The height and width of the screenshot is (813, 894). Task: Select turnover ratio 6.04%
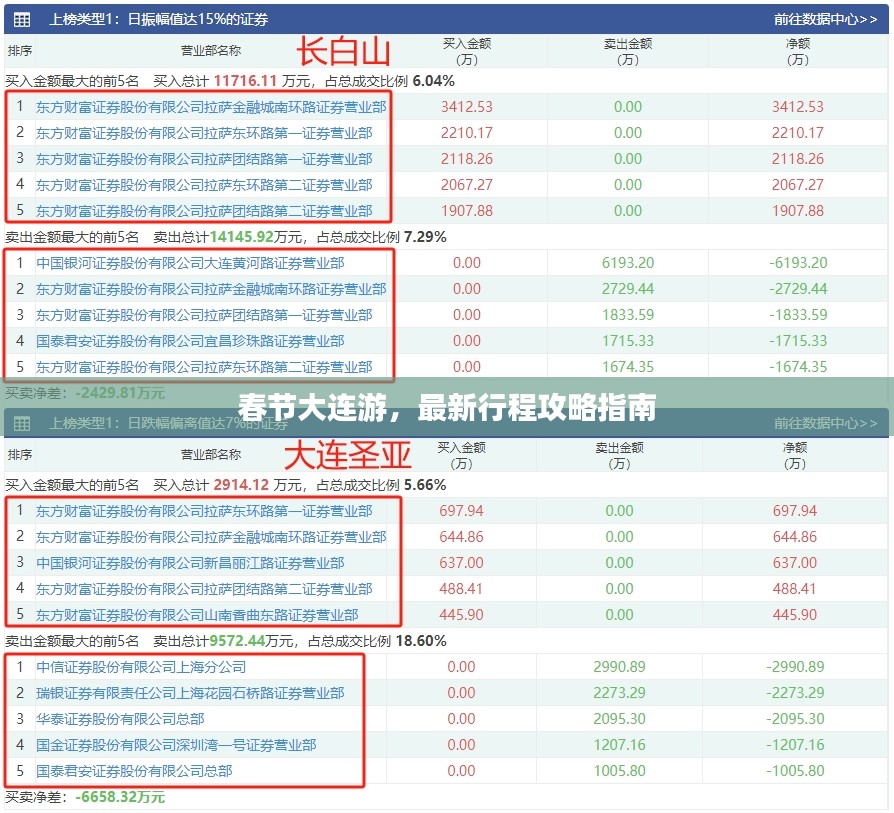[x=433, y=81]
